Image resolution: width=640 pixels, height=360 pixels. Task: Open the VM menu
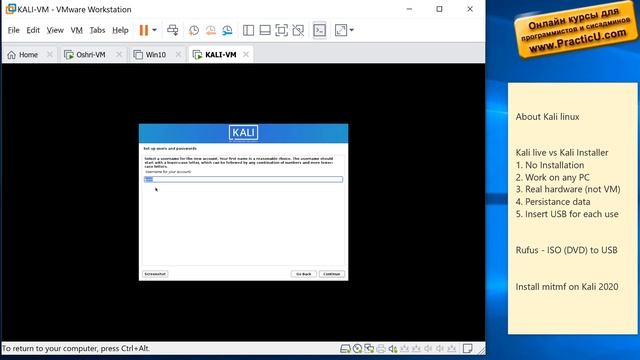coord(77,30)
